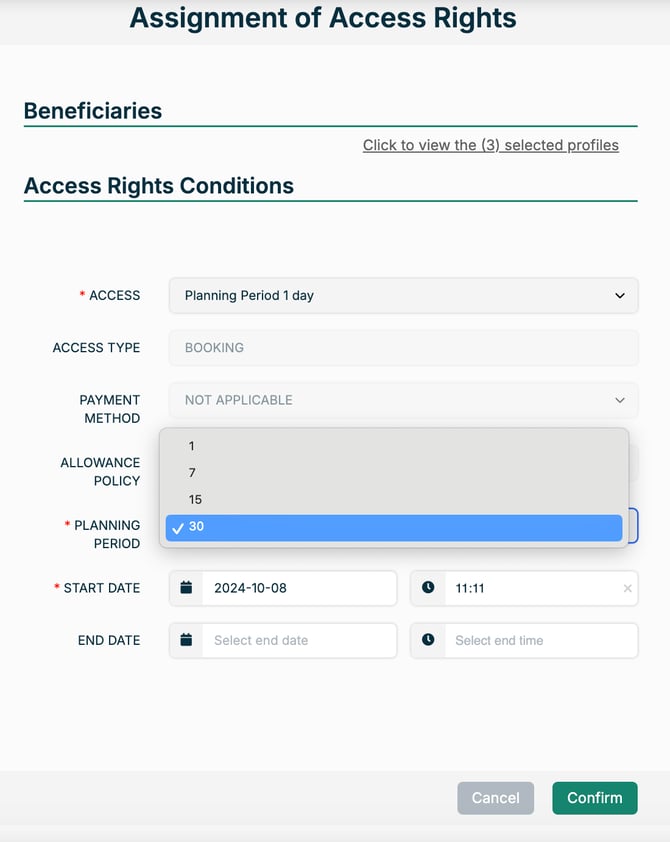Click the clock icon beside start time

[428, 588]
